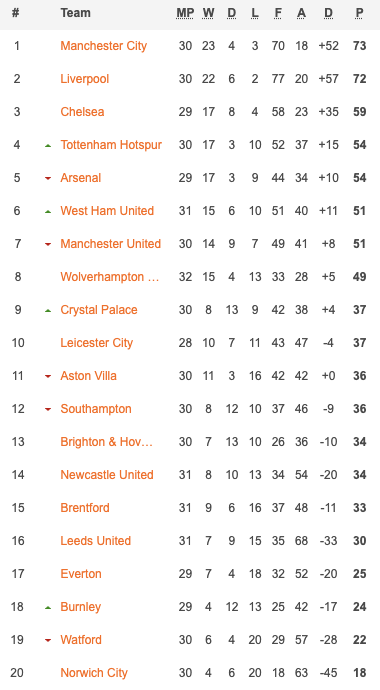Screen dimensions: 380x690
Task: Click the red down arrow beside Arsenal
Action: [48, 178]
